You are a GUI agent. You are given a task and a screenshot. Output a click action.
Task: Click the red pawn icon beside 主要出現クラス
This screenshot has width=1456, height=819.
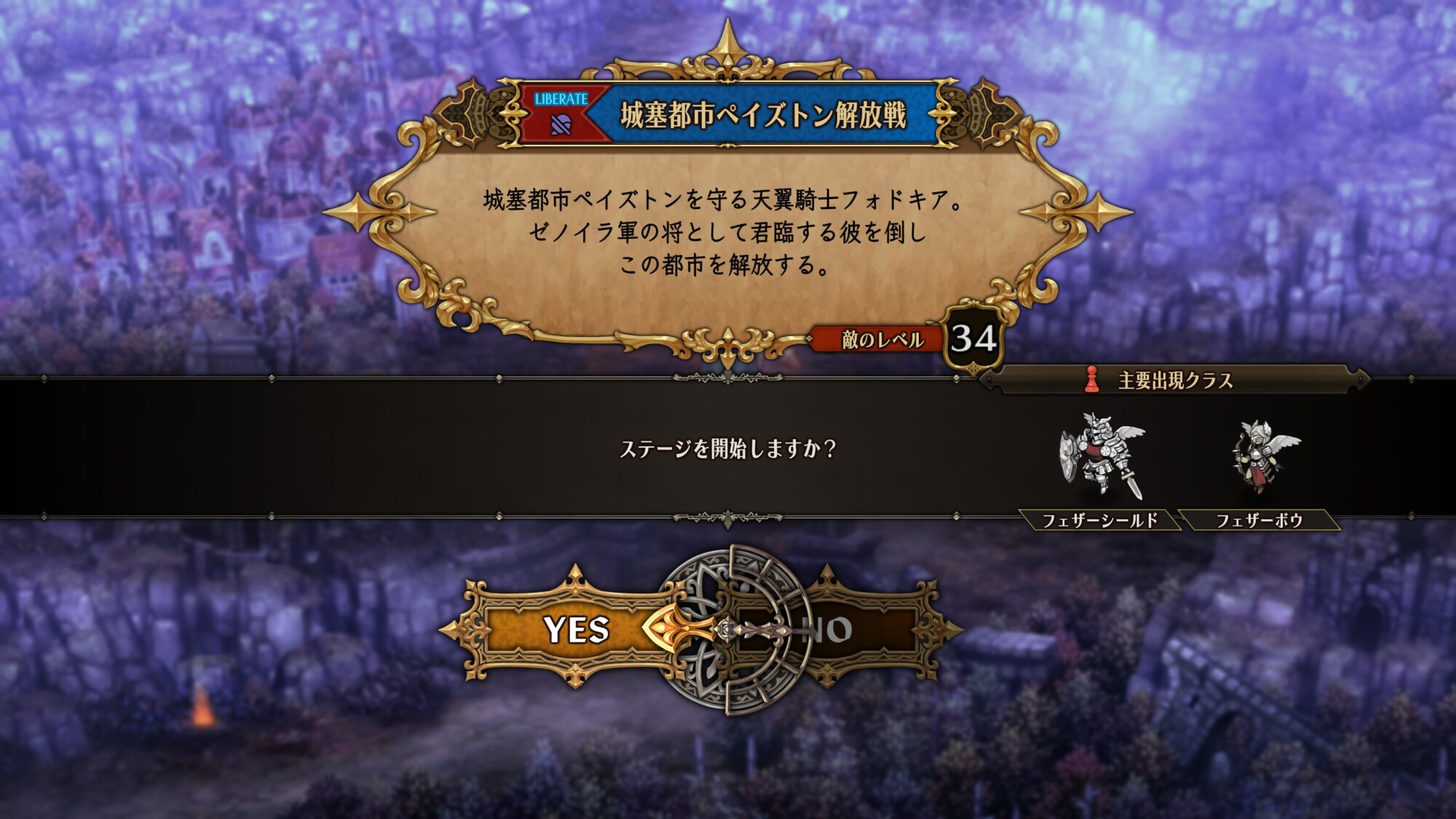[x=1091, y=379]
